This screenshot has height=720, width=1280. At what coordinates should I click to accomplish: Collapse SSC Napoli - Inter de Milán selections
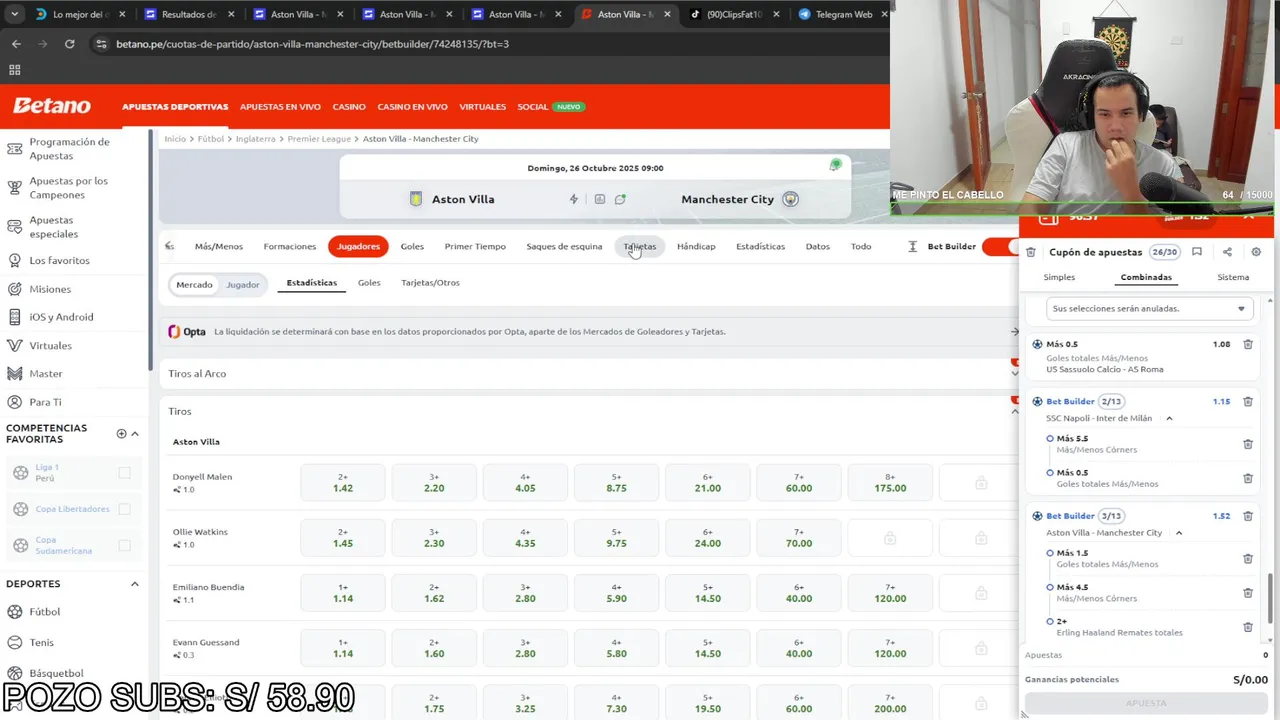(1169, 419)
